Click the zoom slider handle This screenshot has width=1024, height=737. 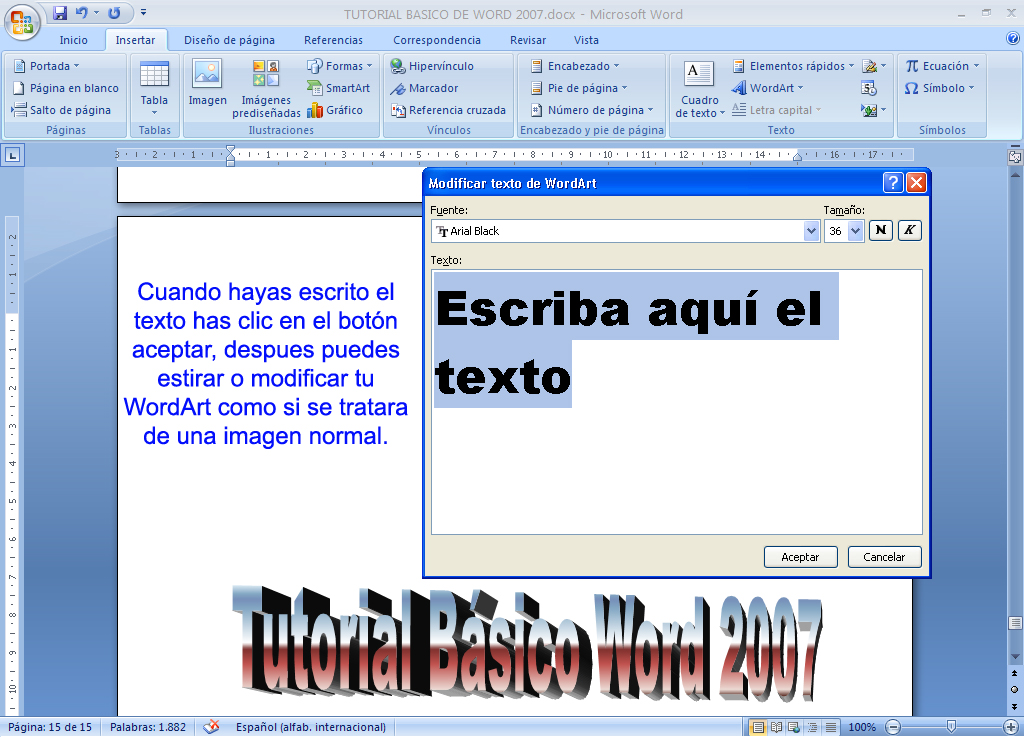tap(952, 727)
